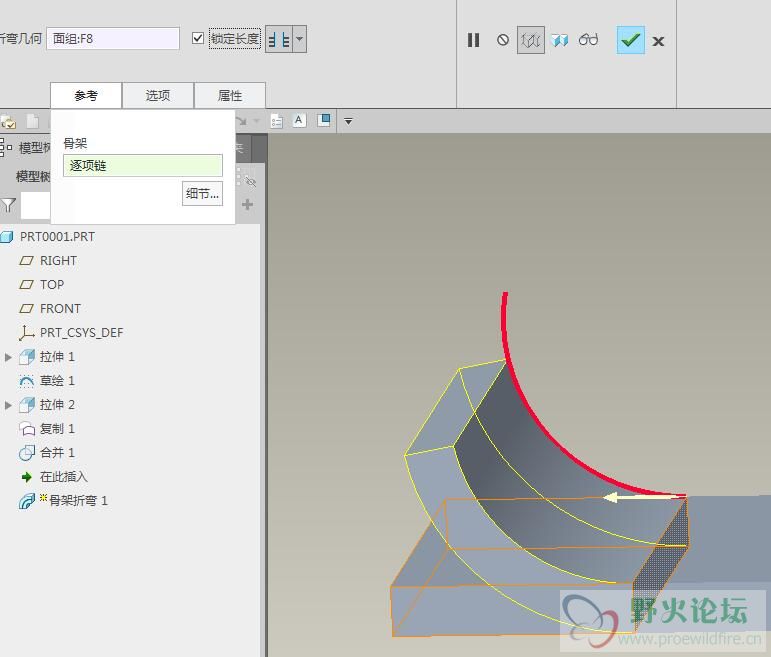Open the 属性 tab
The width and height of the screenshot is (771, 657).
(230, 95)
